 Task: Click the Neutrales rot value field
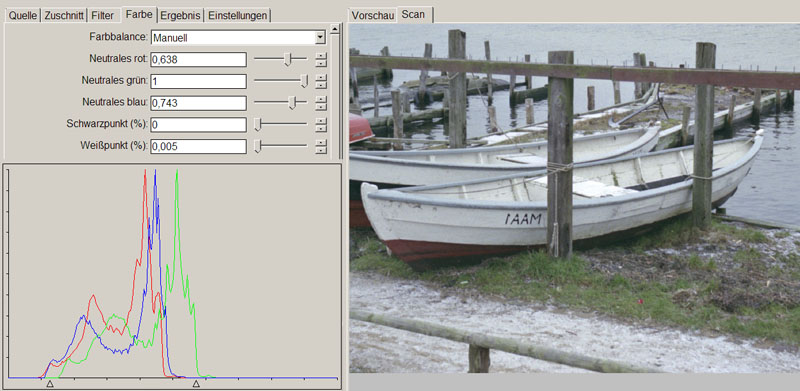pyautogui.click(x=198, y=59)
